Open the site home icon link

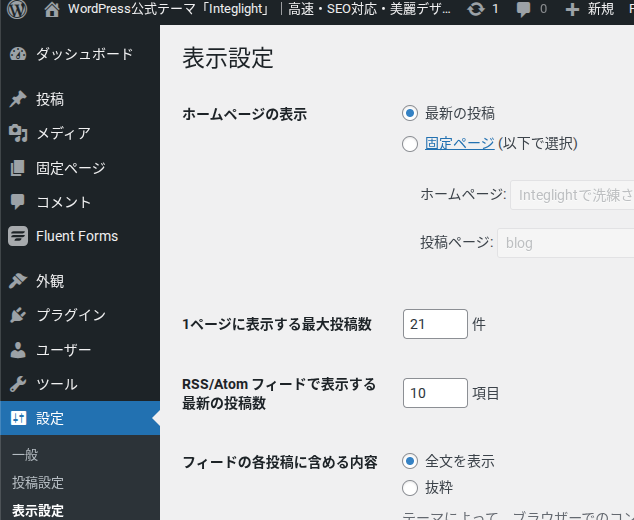pos(52,9)
